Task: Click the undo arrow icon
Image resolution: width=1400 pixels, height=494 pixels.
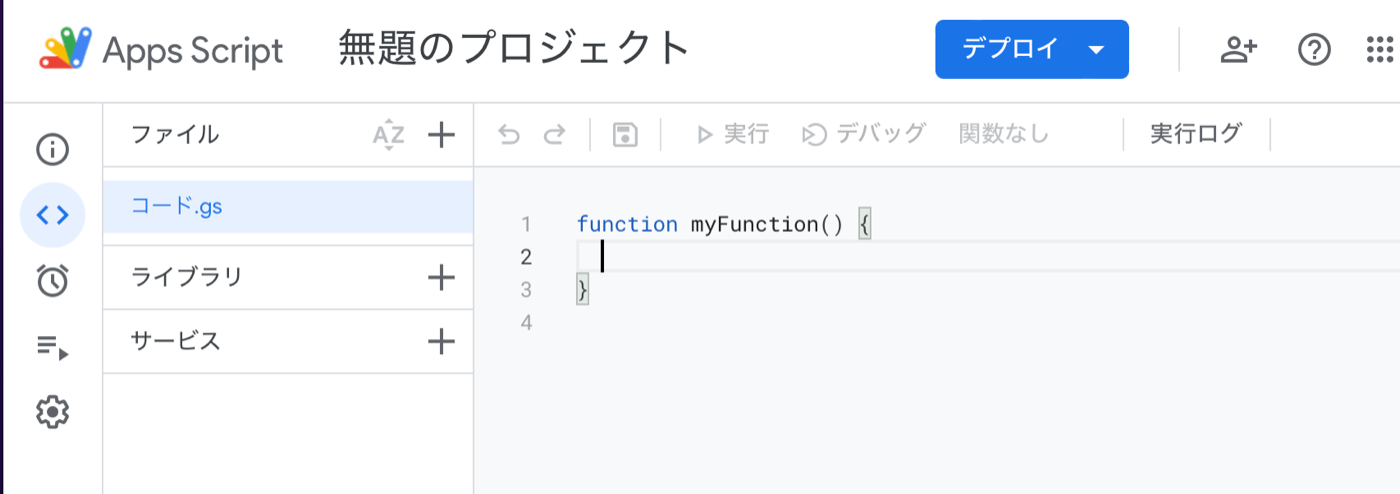Action: pos(509,134)
